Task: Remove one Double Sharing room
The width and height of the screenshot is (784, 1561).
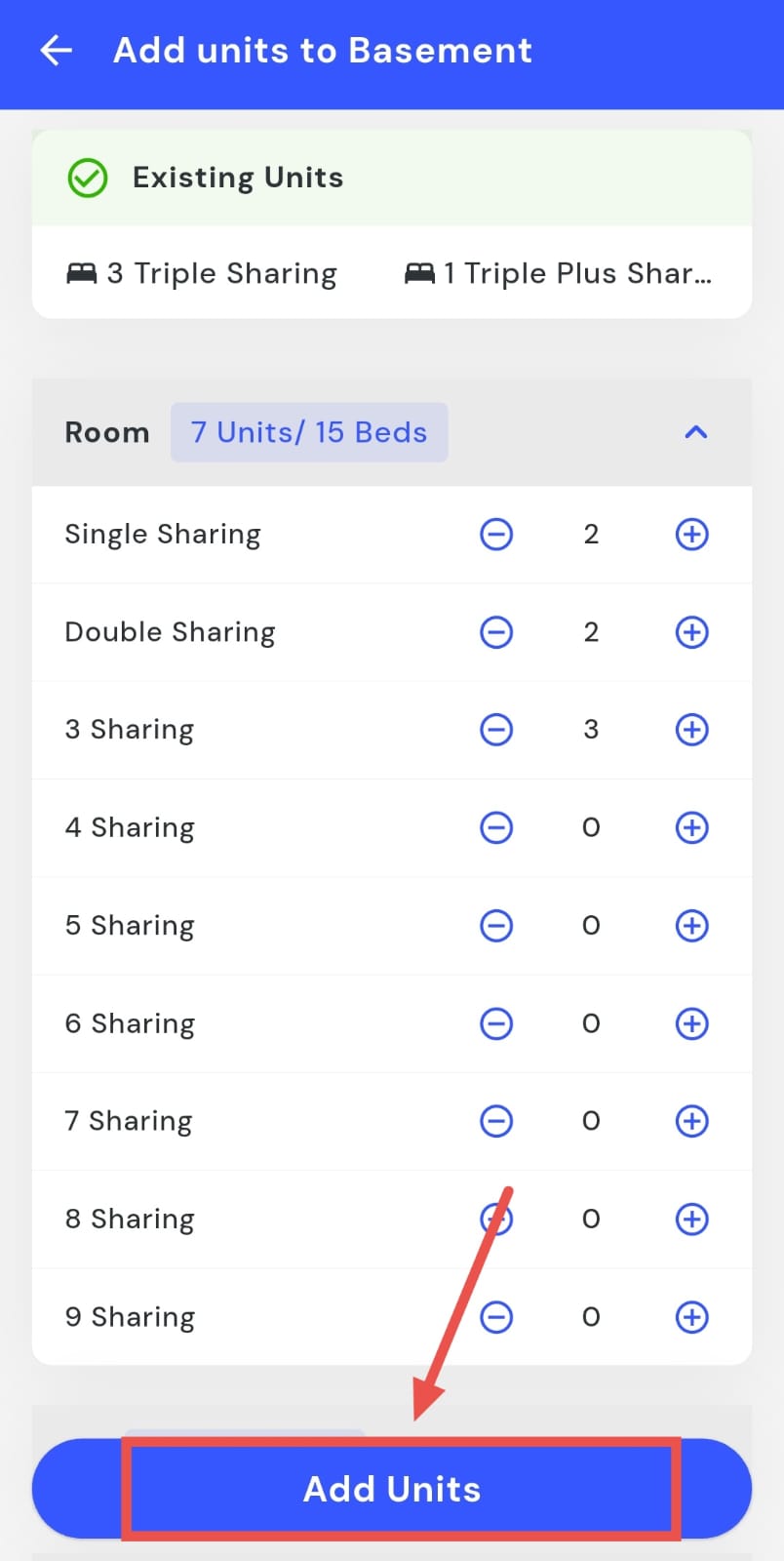Action: point(496,632)
